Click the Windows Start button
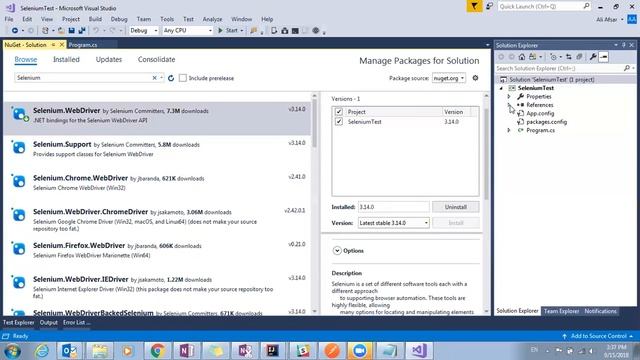 pyautogui.click(x=13, y=351)
